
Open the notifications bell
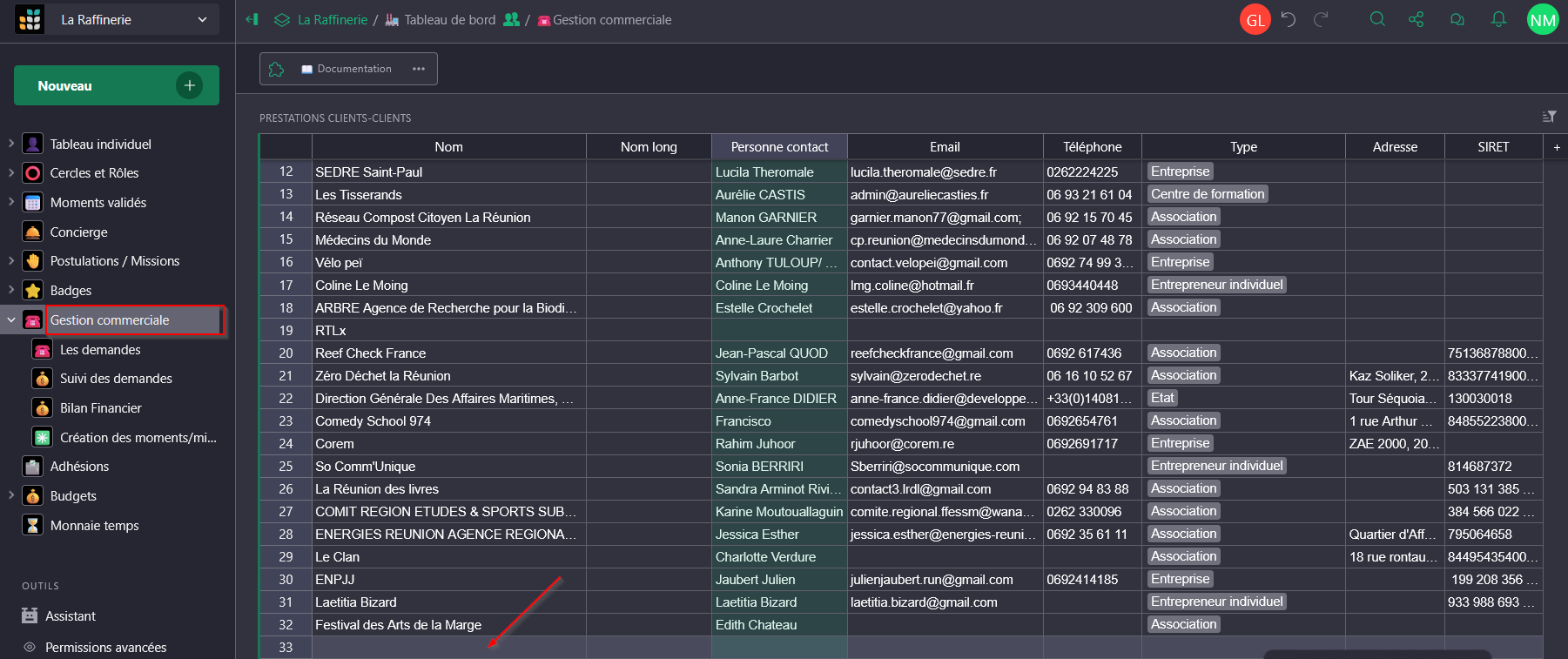(1498, 19)
